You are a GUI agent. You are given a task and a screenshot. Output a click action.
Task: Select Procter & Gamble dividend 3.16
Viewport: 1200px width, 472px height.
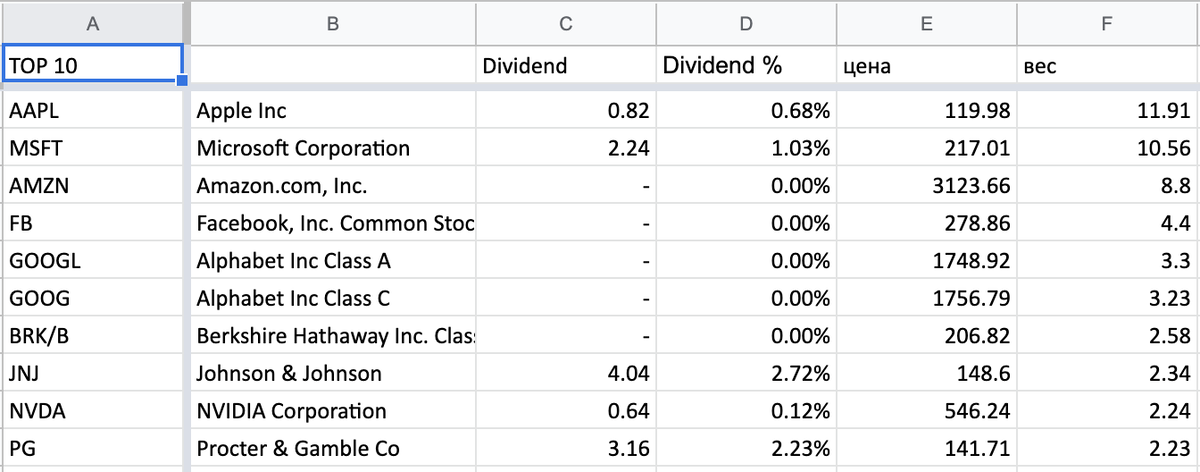click(x=566, y=448)
